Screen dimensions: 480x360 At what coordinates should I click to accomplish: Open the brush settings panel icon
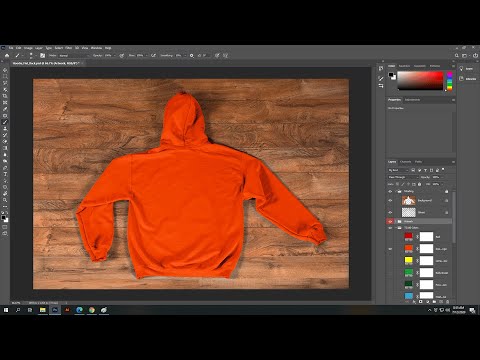tap(42, 56)
